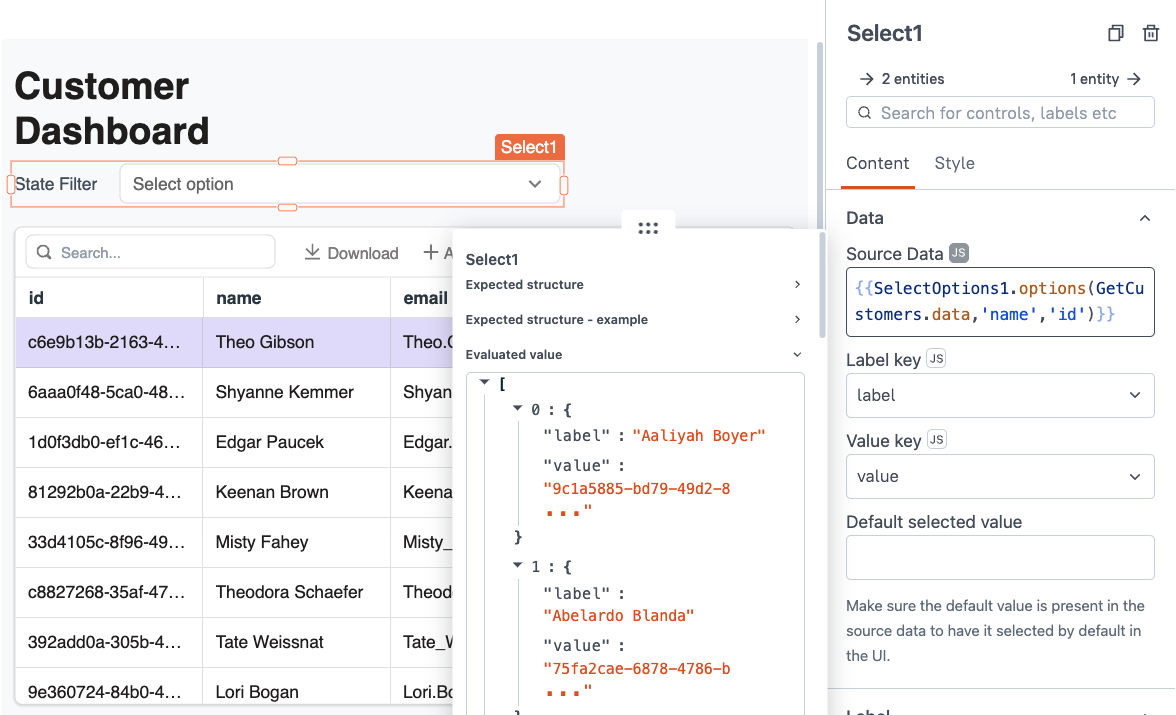Viewport: 1176px width, 715px height.
Task: Switch to the Style tab
Action: tap(954, 163)
